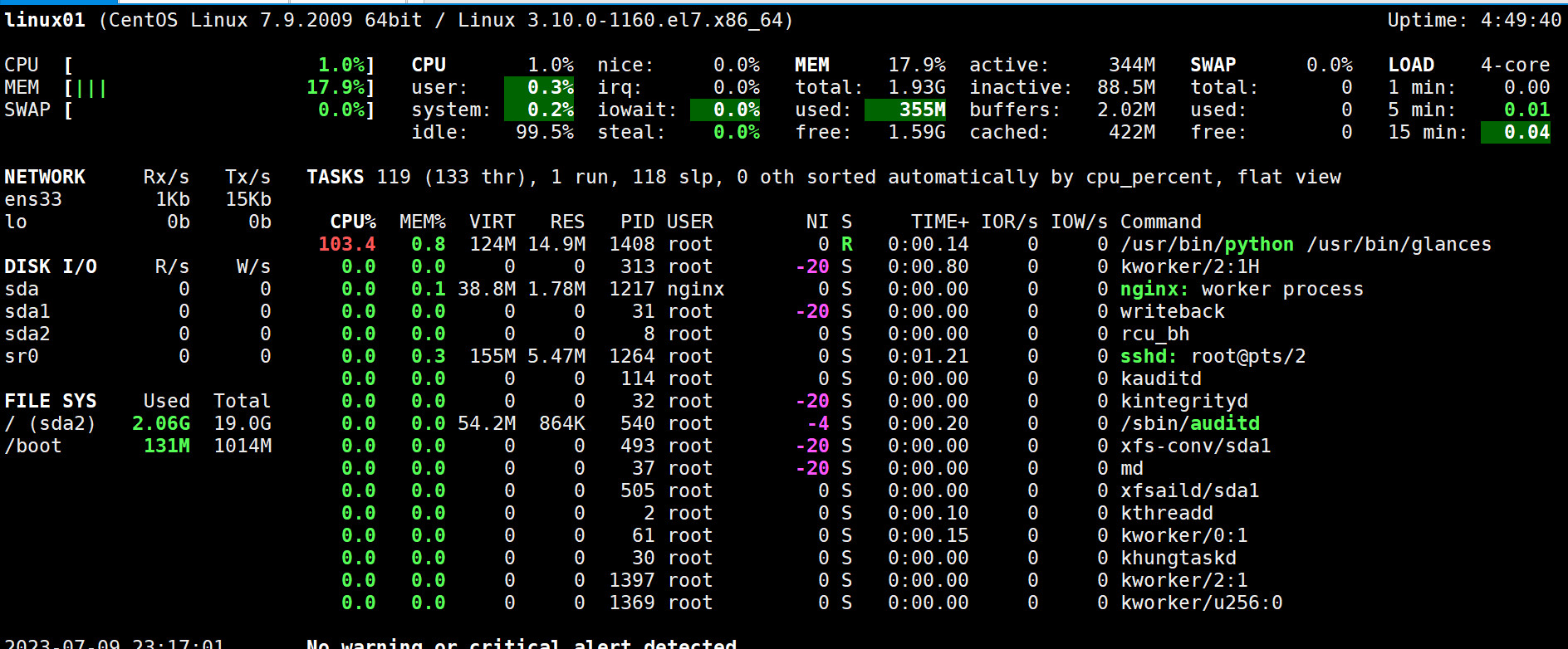Viewport: 1568px width, 649px height.
Task: Click the DISK I/O section header
Action: pyautogui.click(x=51, y=266)
